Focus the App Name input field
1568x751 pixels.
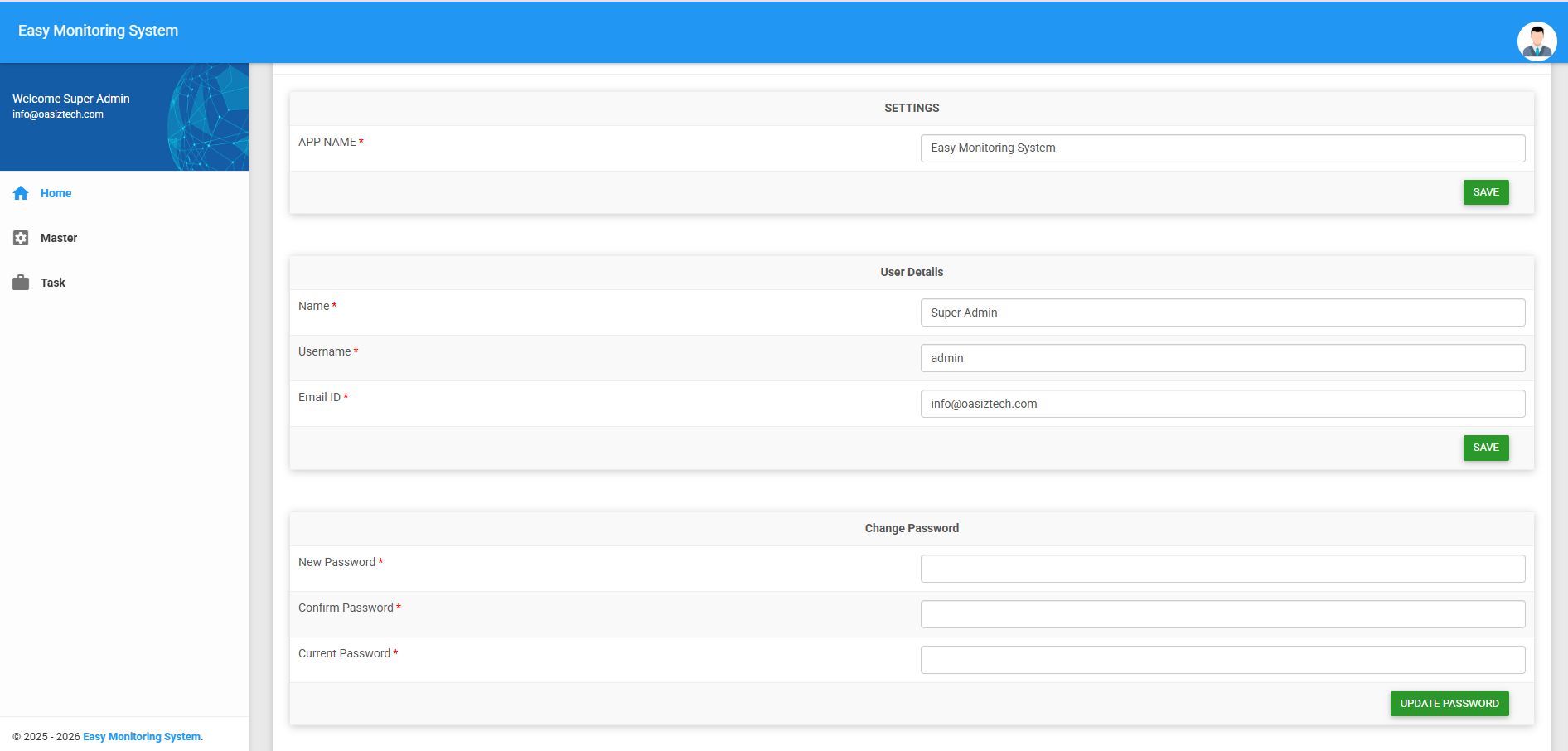click(1222, 148)
